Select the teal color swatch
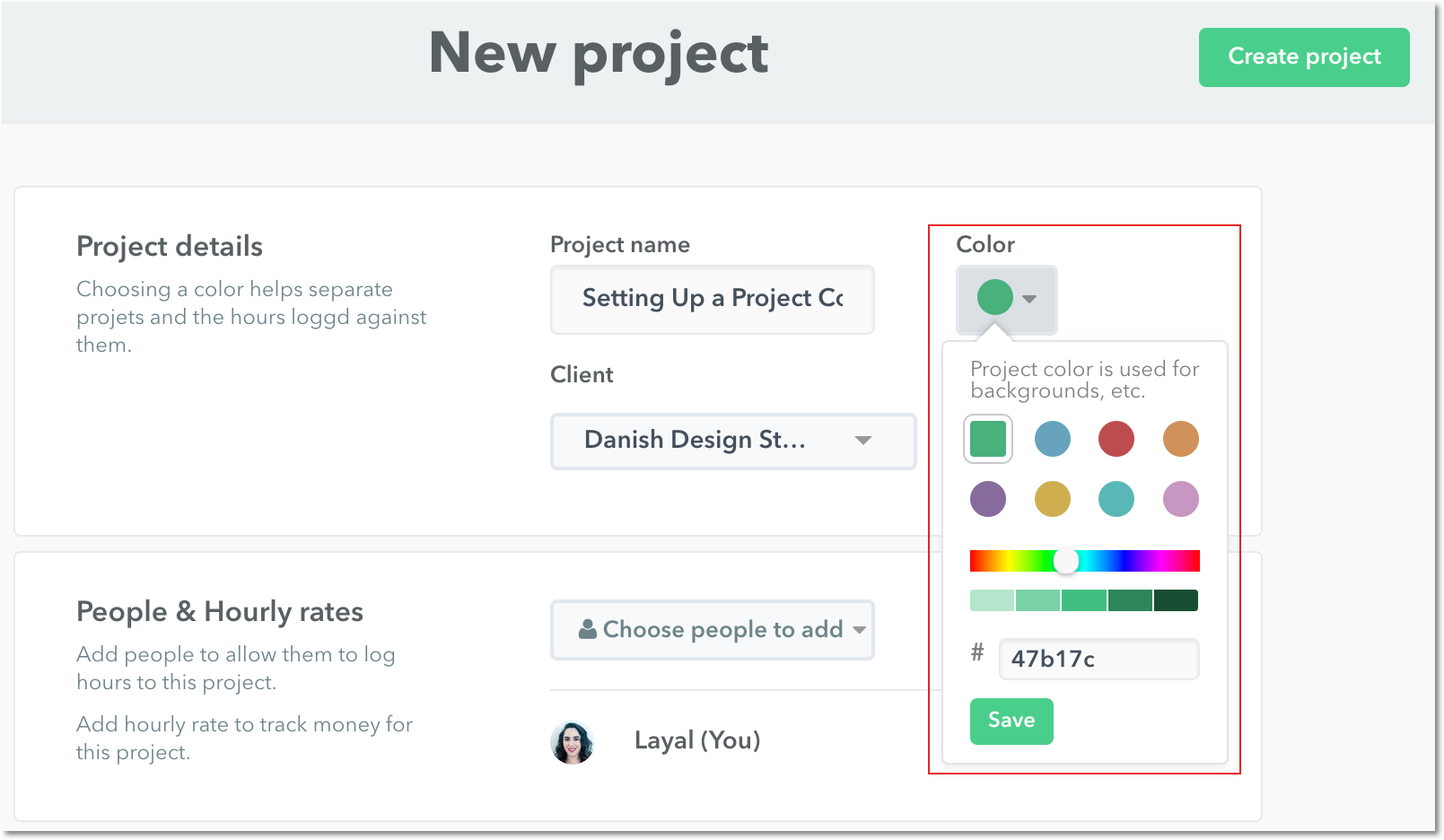The image size is (1444, 840). coord(1116,499)
